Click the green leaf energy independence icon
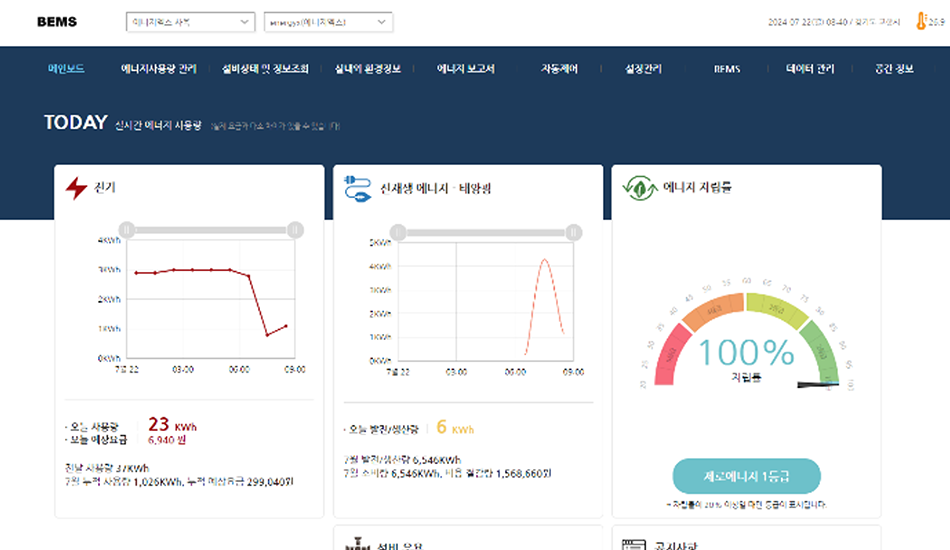The height and width of the screenshot is (550, 950). click(637, 188)
